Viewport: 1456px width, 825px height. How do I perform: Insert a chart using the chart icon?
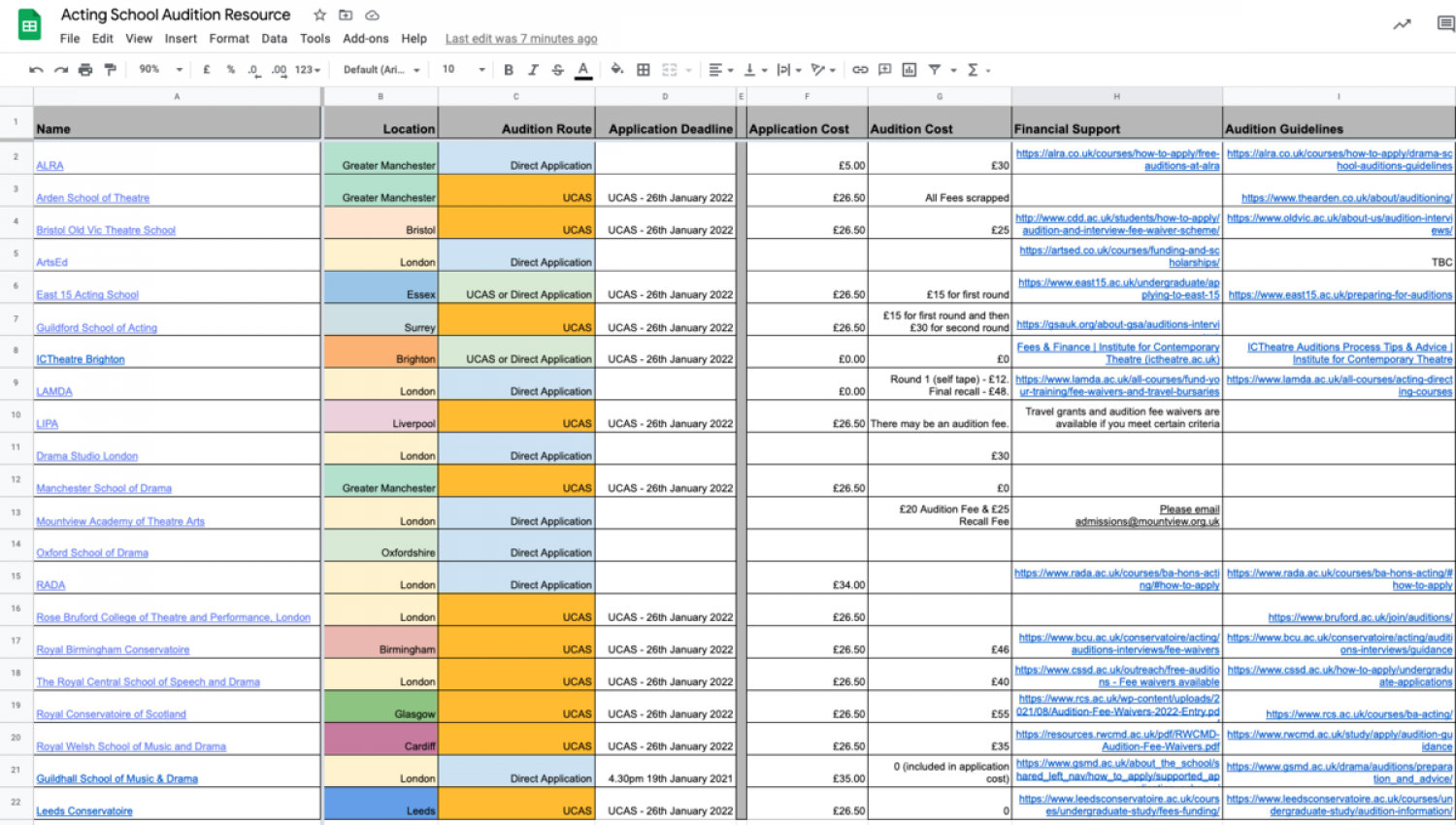coord(910,70)
